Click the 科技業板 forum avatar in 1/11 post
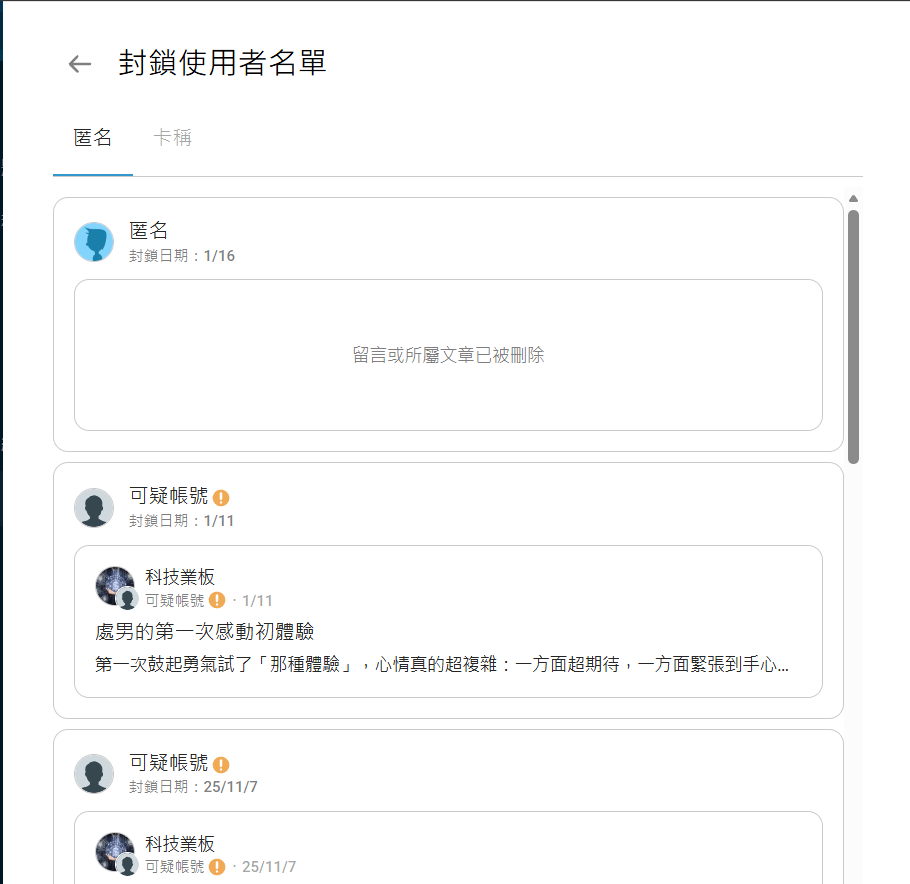This screenshot has height=884, width=910. [x=115, y=586]
